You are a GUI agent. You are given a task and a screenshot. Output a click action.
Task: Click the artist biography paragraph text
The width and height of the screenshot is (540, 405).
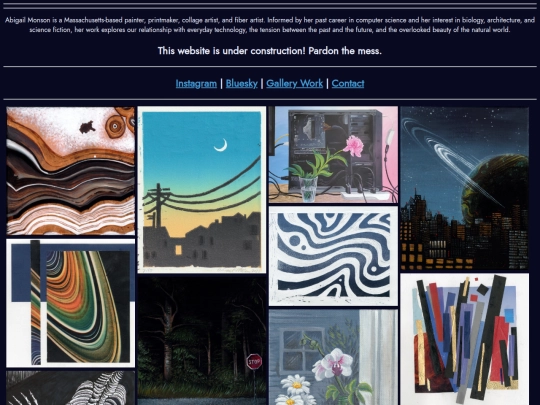(x=270, y=25)
